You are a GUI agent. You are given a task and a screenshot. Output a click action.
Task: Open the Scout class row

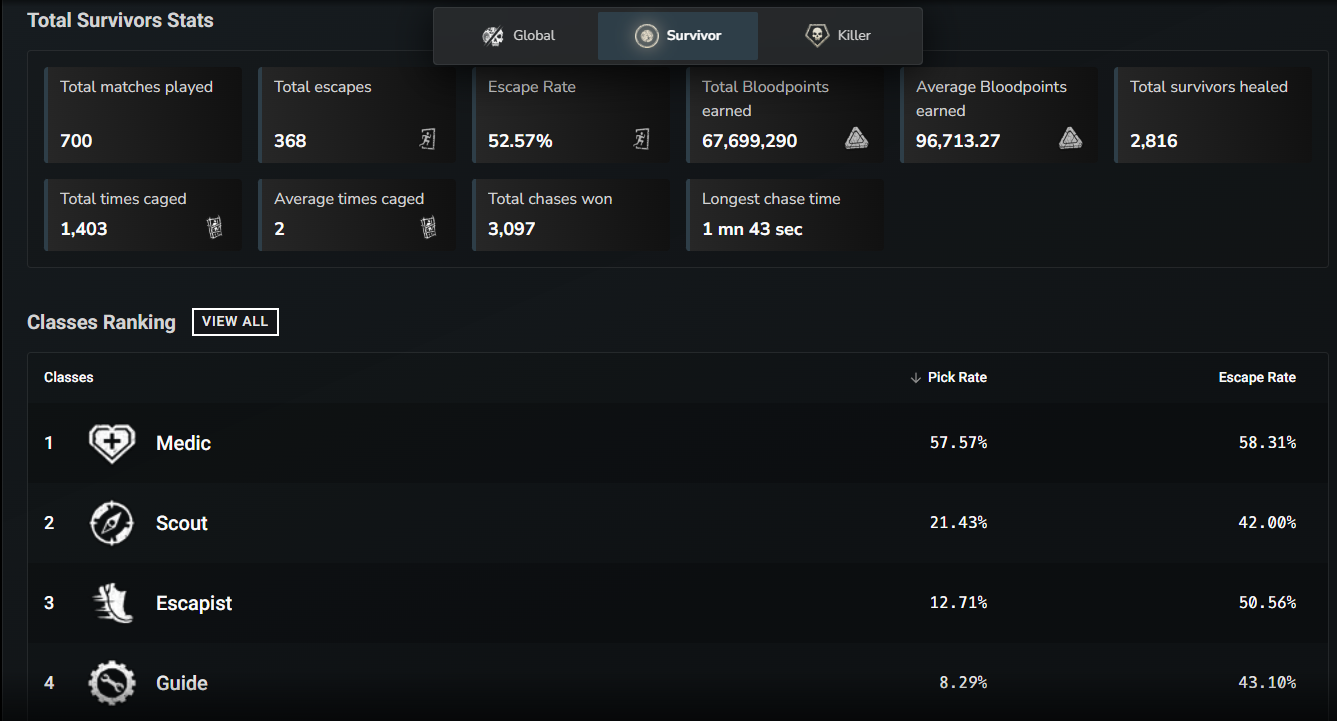tap(678, 523)
